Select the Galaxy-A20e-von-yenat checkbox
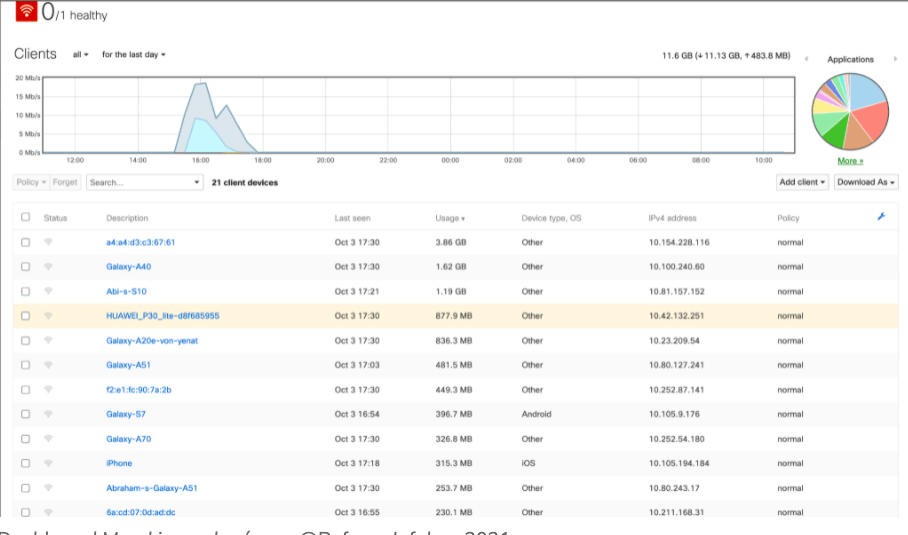This screenshot has height=535, width=908. [25, 340]
